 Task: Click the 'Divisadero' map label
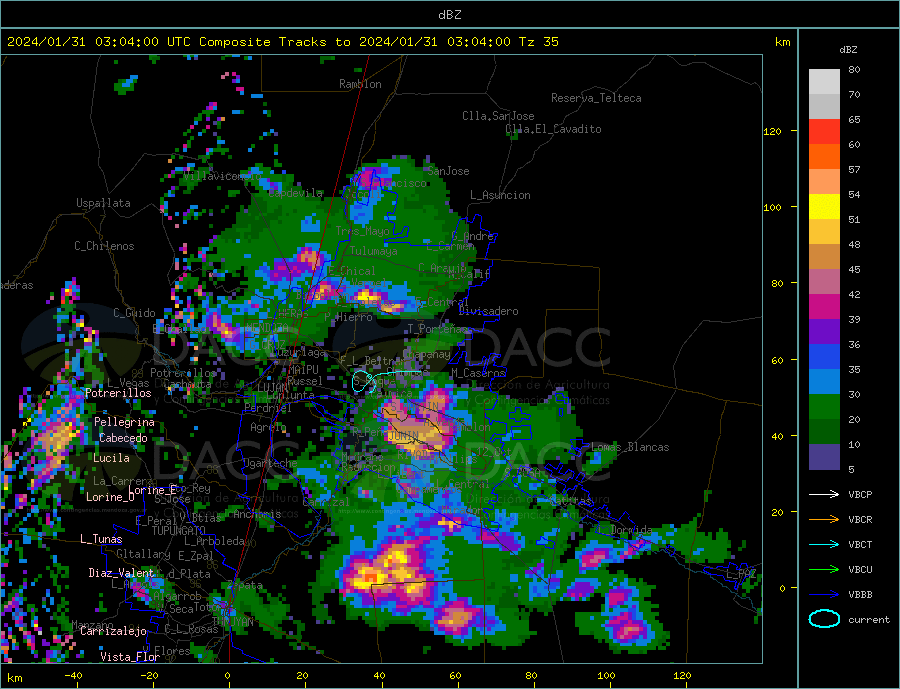[488, 311]
